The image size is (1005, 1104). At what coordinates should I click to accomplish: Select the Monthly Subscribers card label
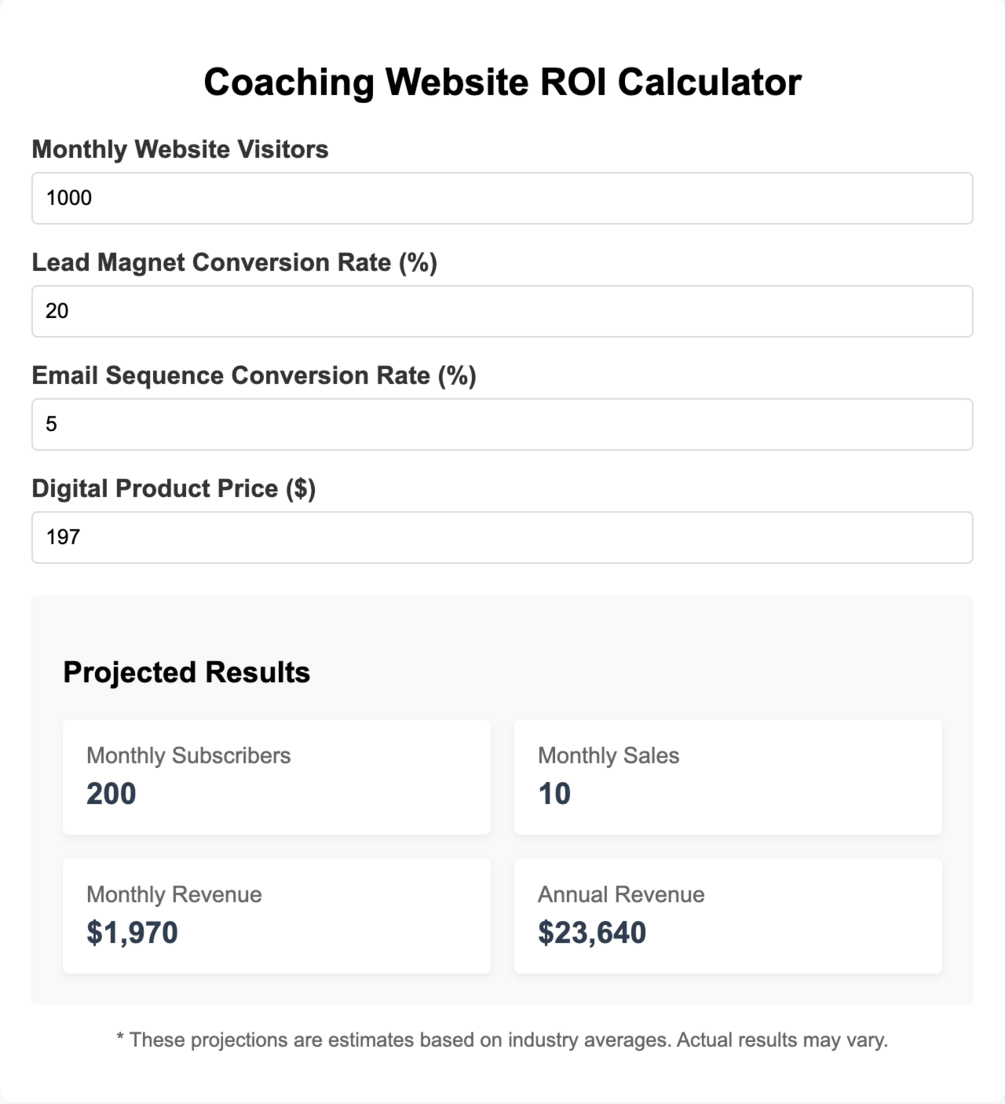point(189,755)
